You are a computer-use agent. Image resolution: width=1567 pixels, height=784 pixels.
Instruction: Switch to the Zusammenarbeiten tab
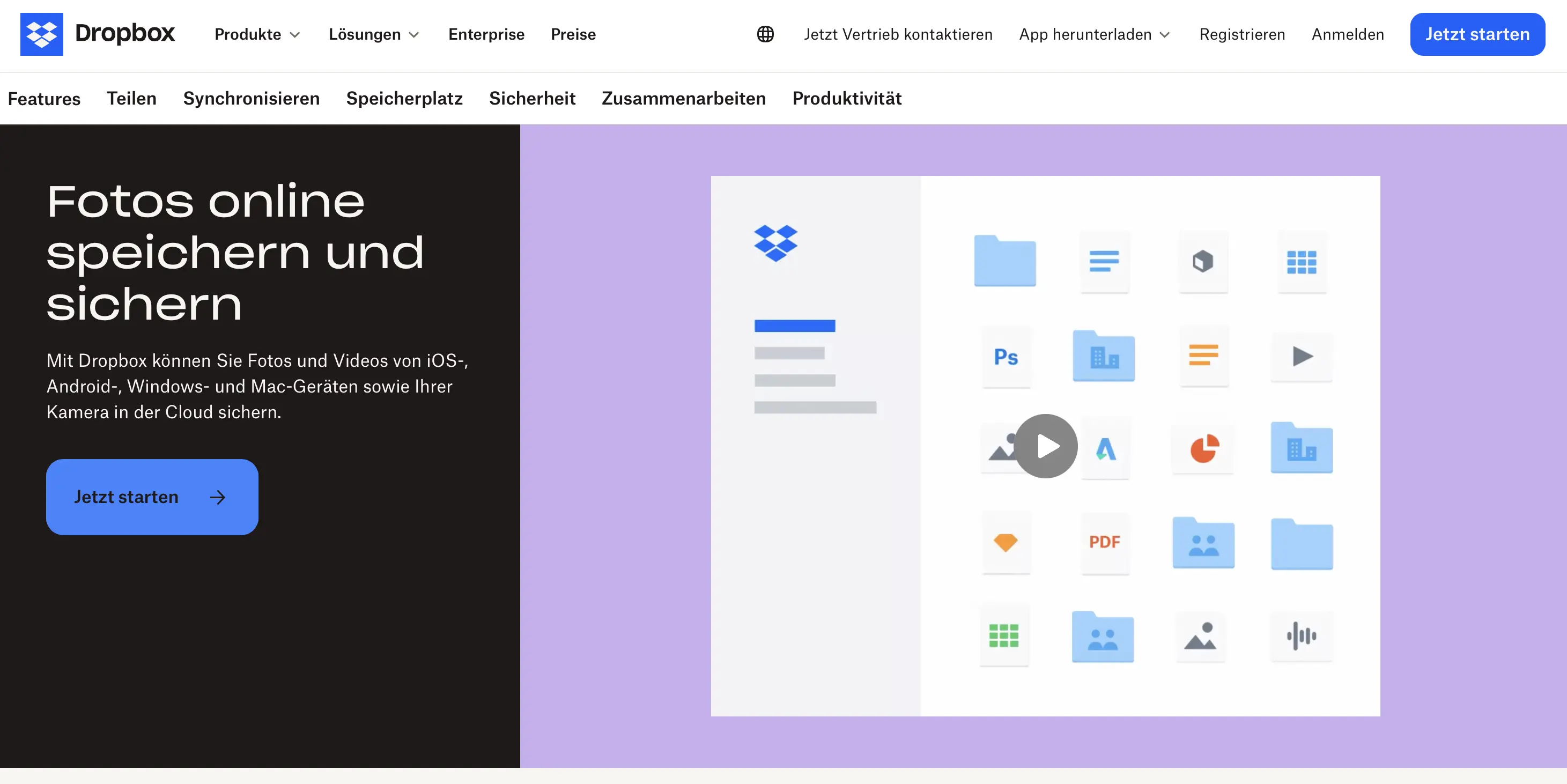(x=684, y=99)
